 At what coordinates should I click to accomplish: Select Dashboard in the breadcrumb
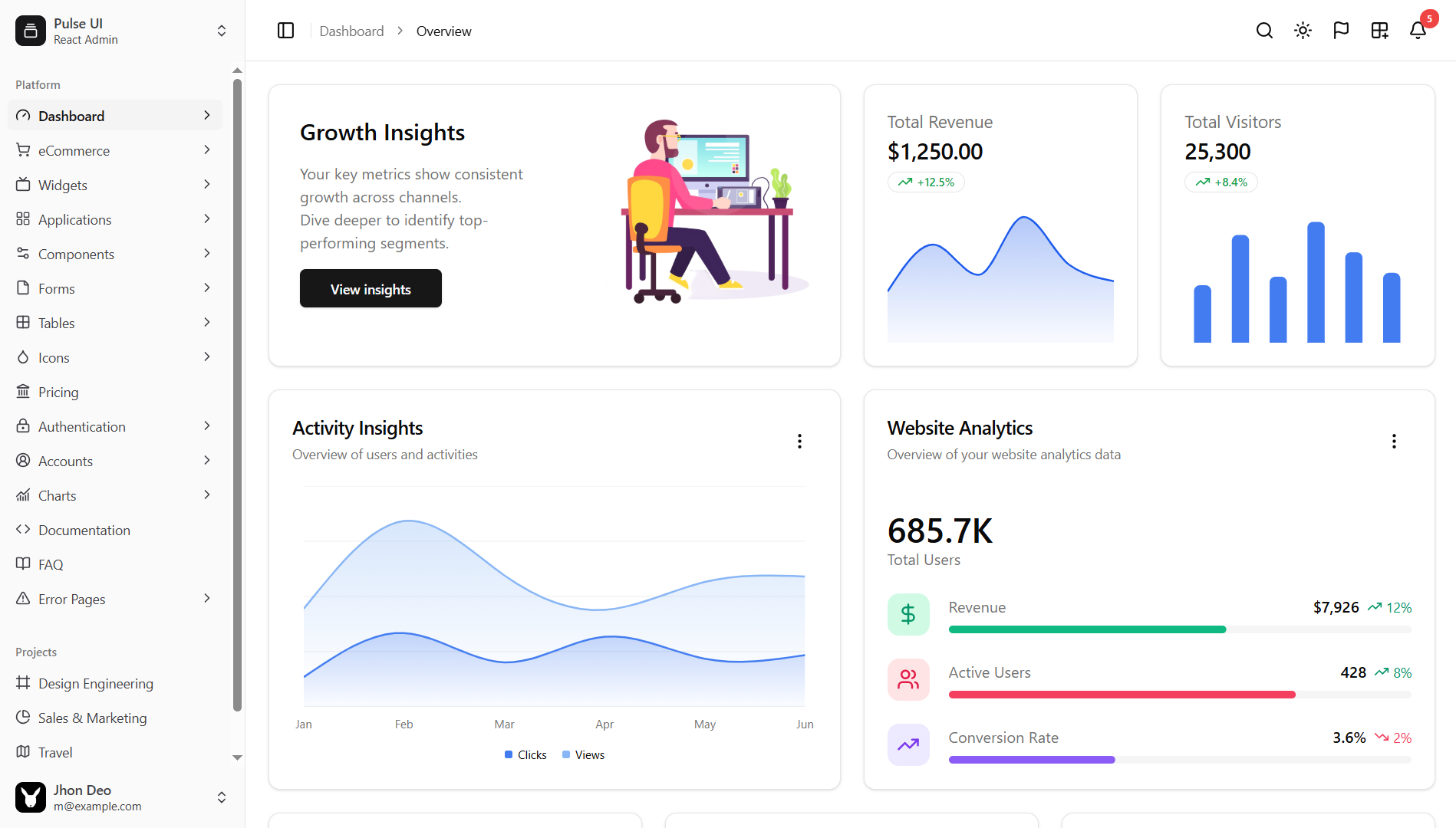pos(351,31)
